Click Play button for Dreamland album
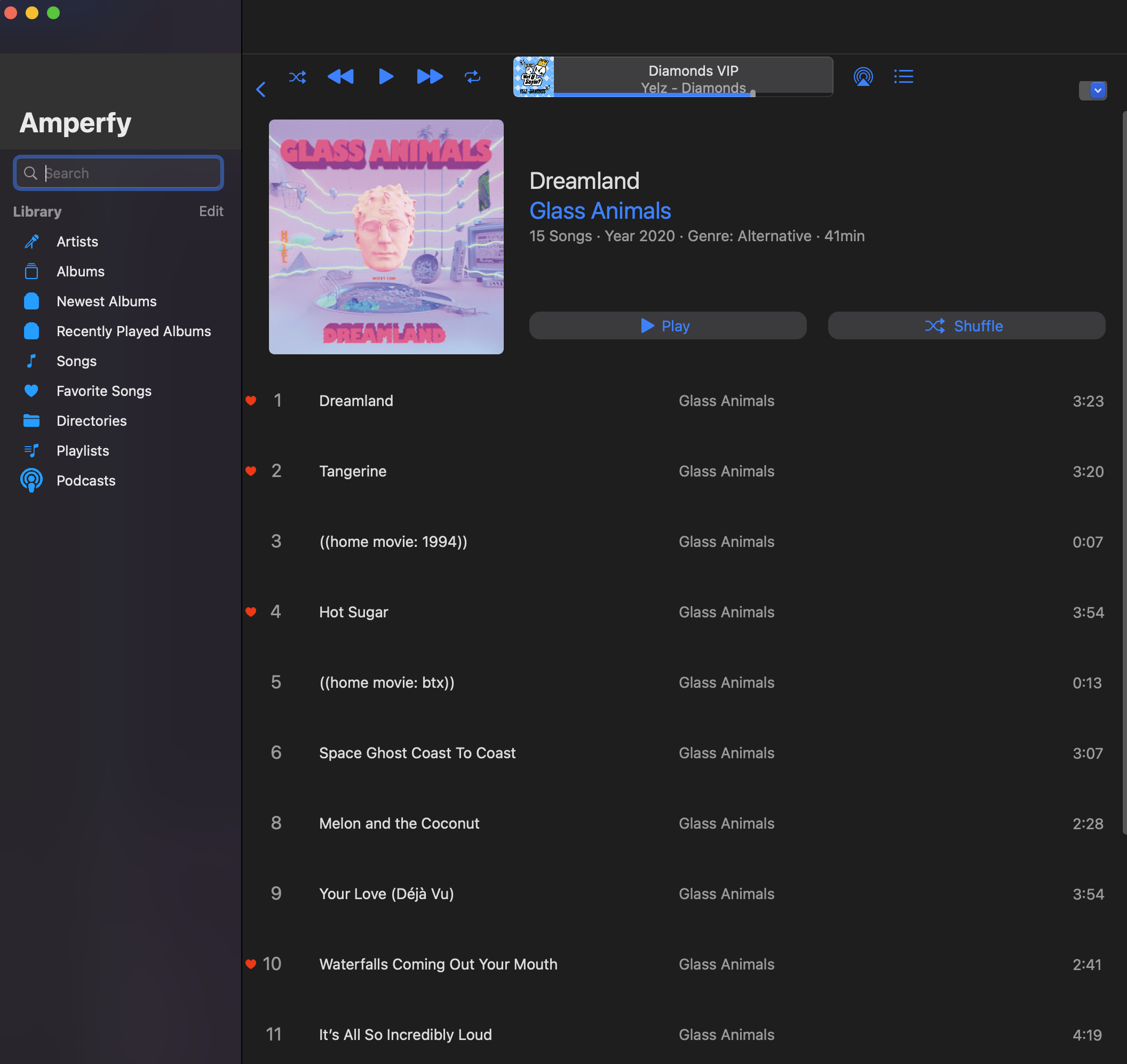The image size is (1127, 1064). (668, 325)
